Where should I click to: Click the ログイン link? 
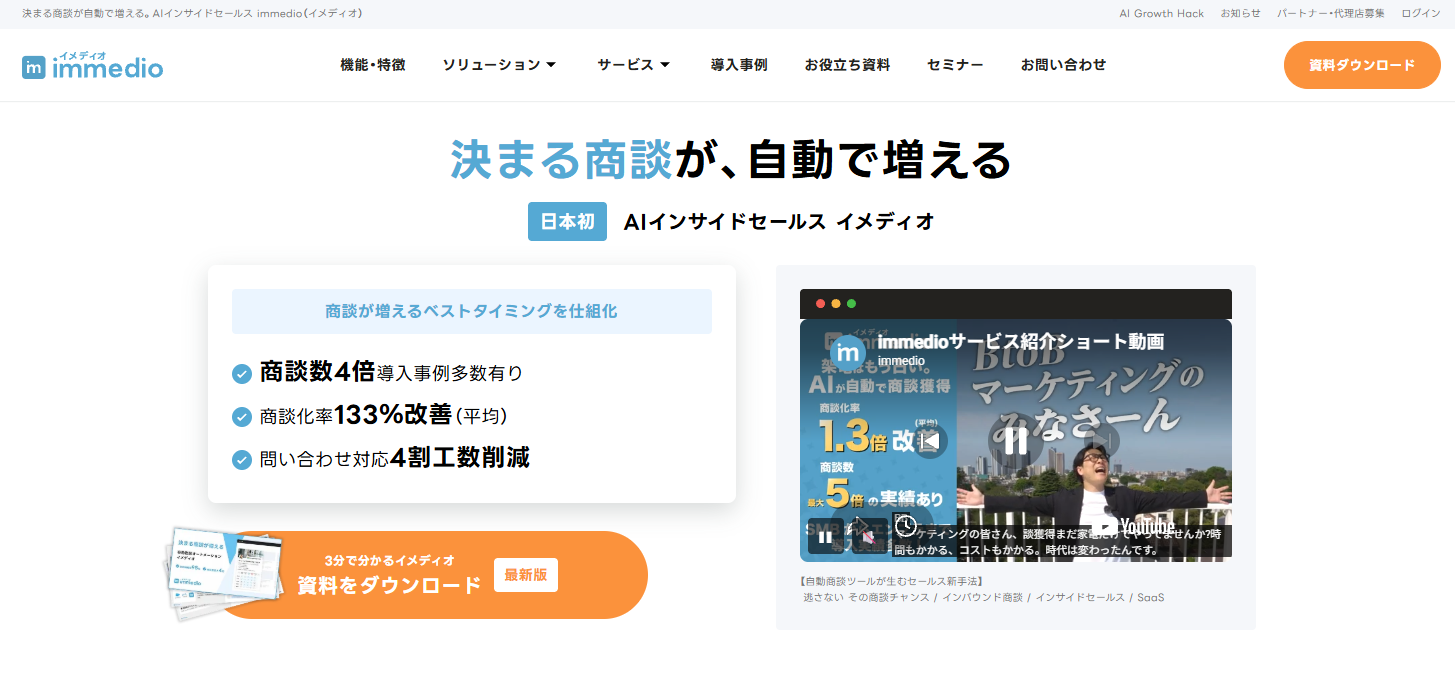(x=1421, y=13)
